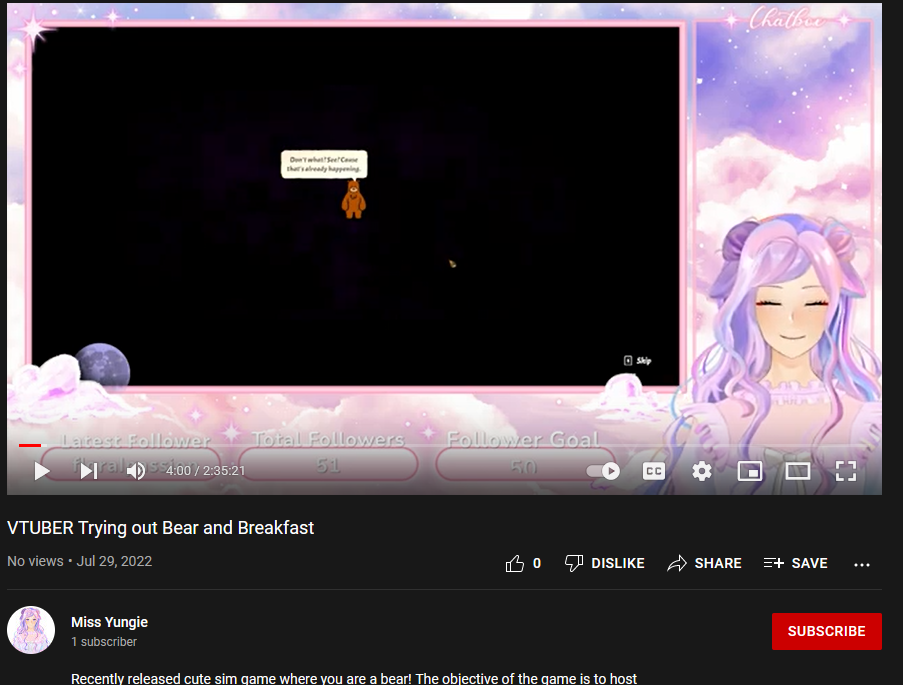Open Miss Yungie channel name link
Screen dimensions: 903x685
click(109, 622)
